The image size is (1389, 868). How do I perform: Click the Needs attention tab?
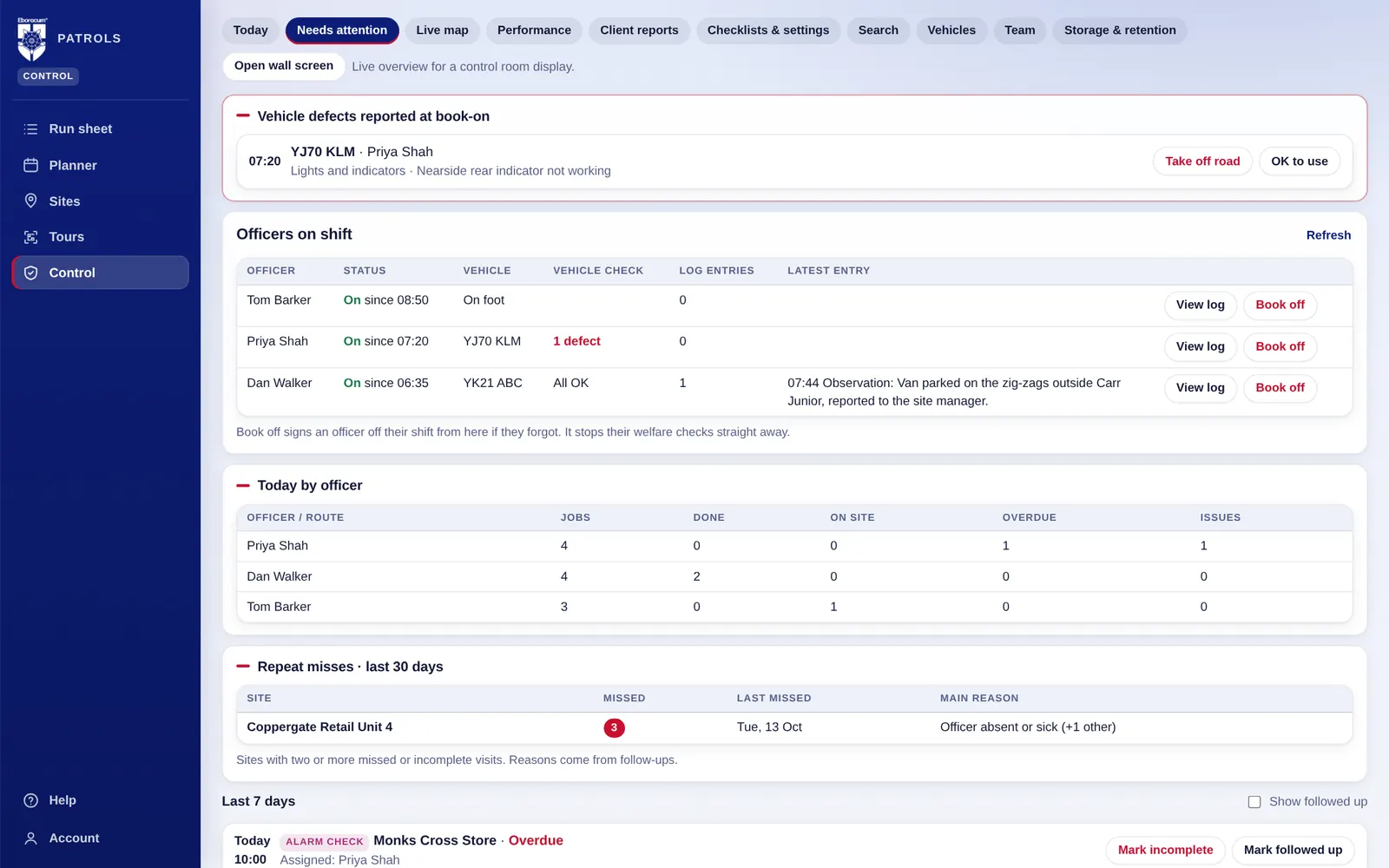tap(342, 30)
